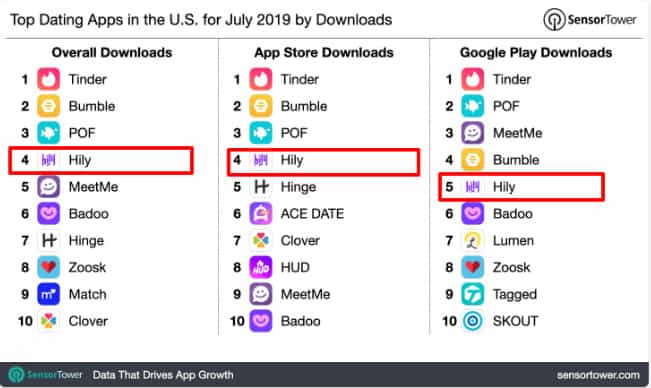651x388 pixels.
Task: Click the Overall Downloads column heading
Action: 112,53
